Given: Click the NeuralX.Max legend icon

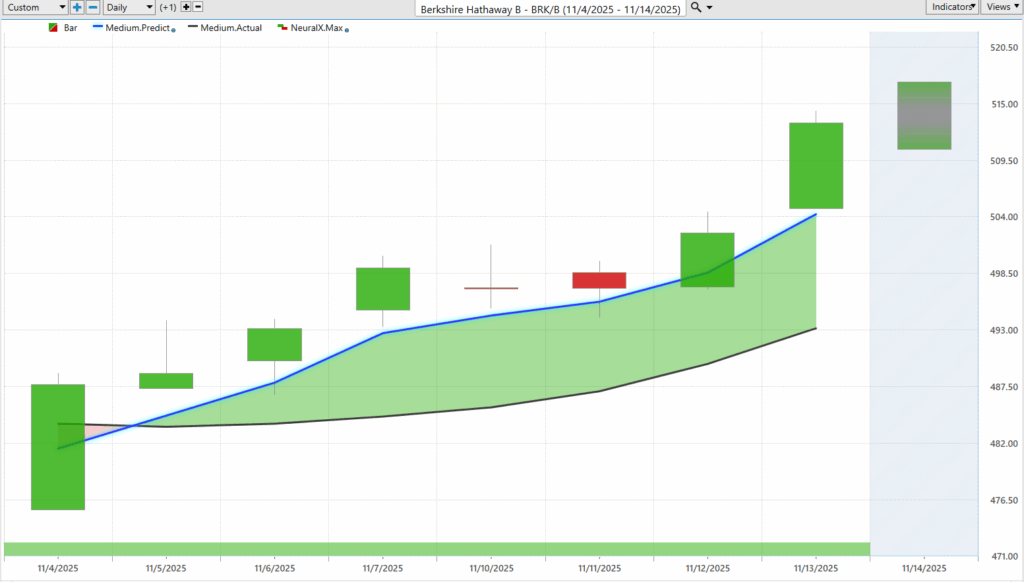Looking at the screenshot, I should coord(282,28).
